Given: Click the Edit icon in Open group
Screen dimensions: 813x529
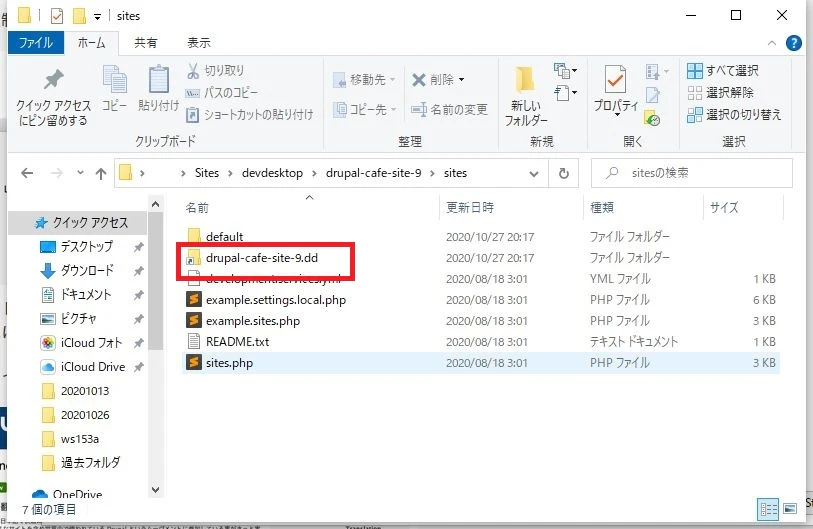Looking at the screenshot, I should (653, 95).
